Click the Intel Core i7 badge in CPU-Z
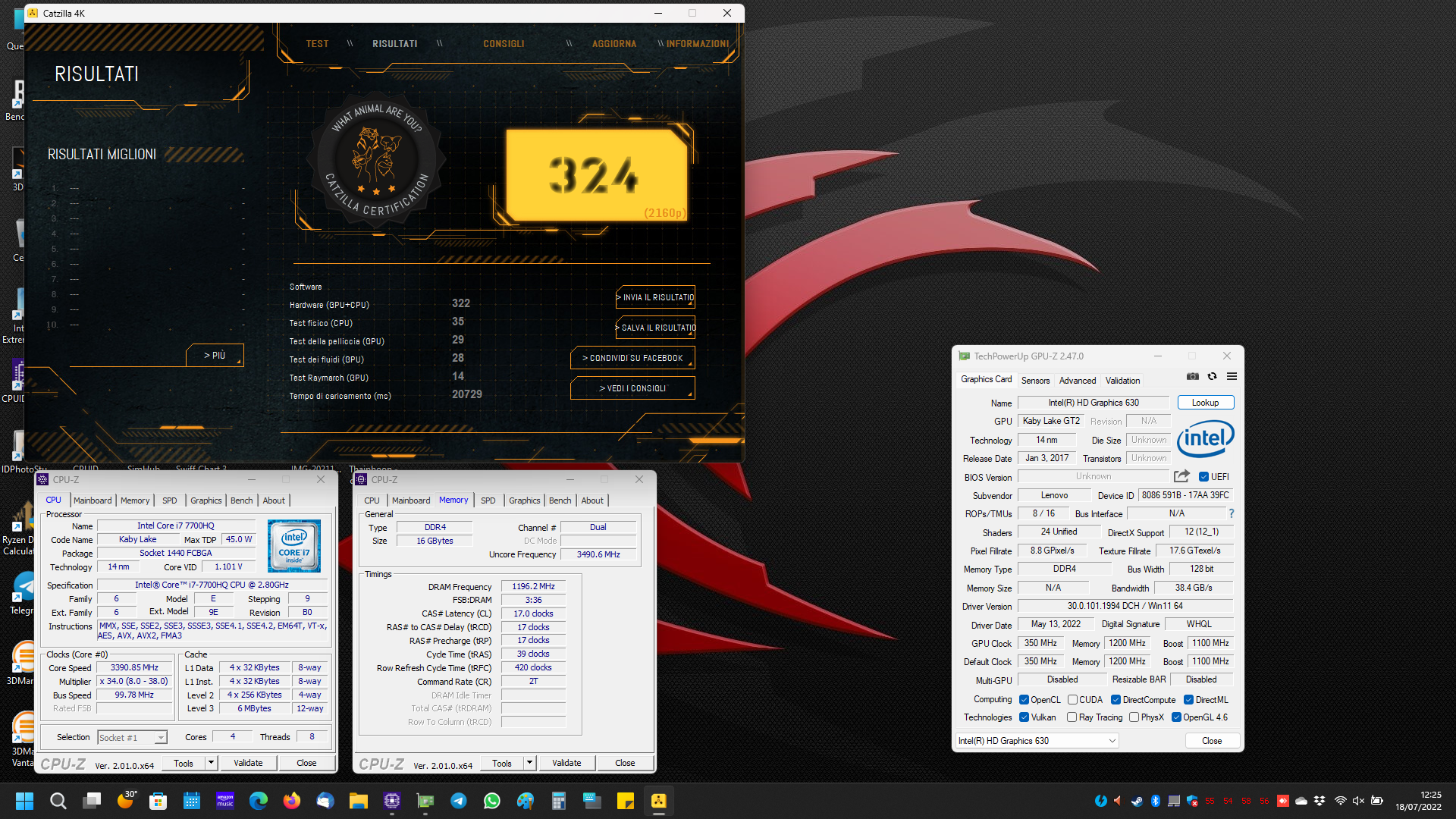This screenshot has height=819, width=1456. (x=294, y=546)
